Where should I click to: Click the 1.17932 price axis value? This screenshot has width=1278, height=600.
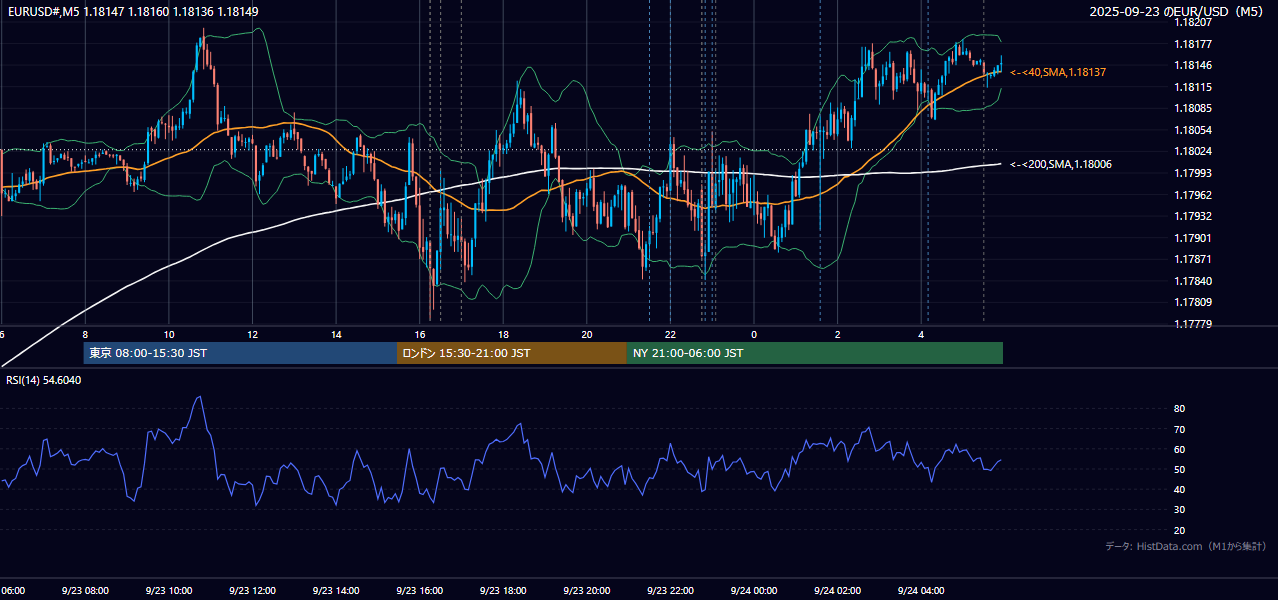(1194, 216)
